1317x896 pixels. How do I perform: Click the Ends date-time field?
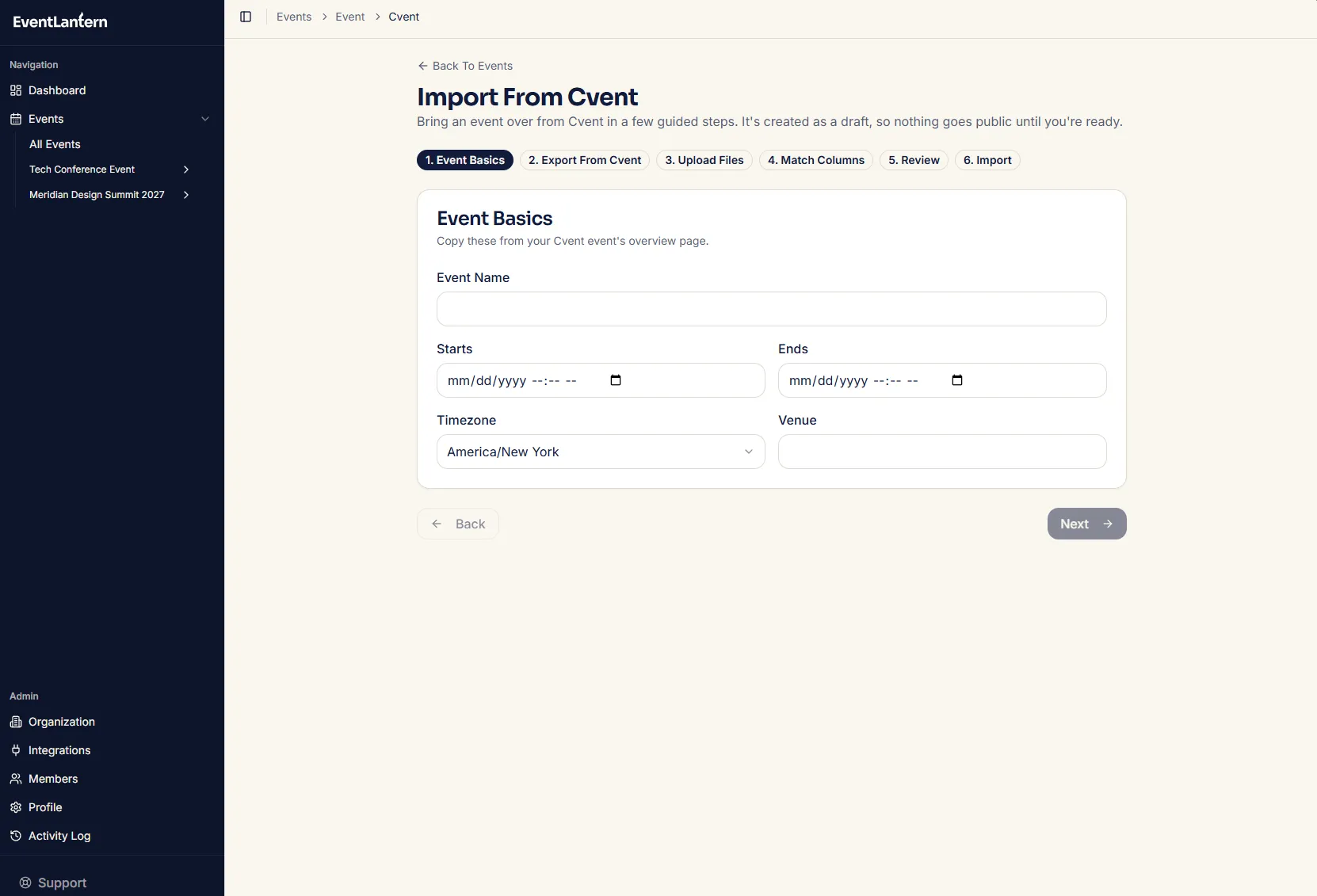tap(942, 380)
